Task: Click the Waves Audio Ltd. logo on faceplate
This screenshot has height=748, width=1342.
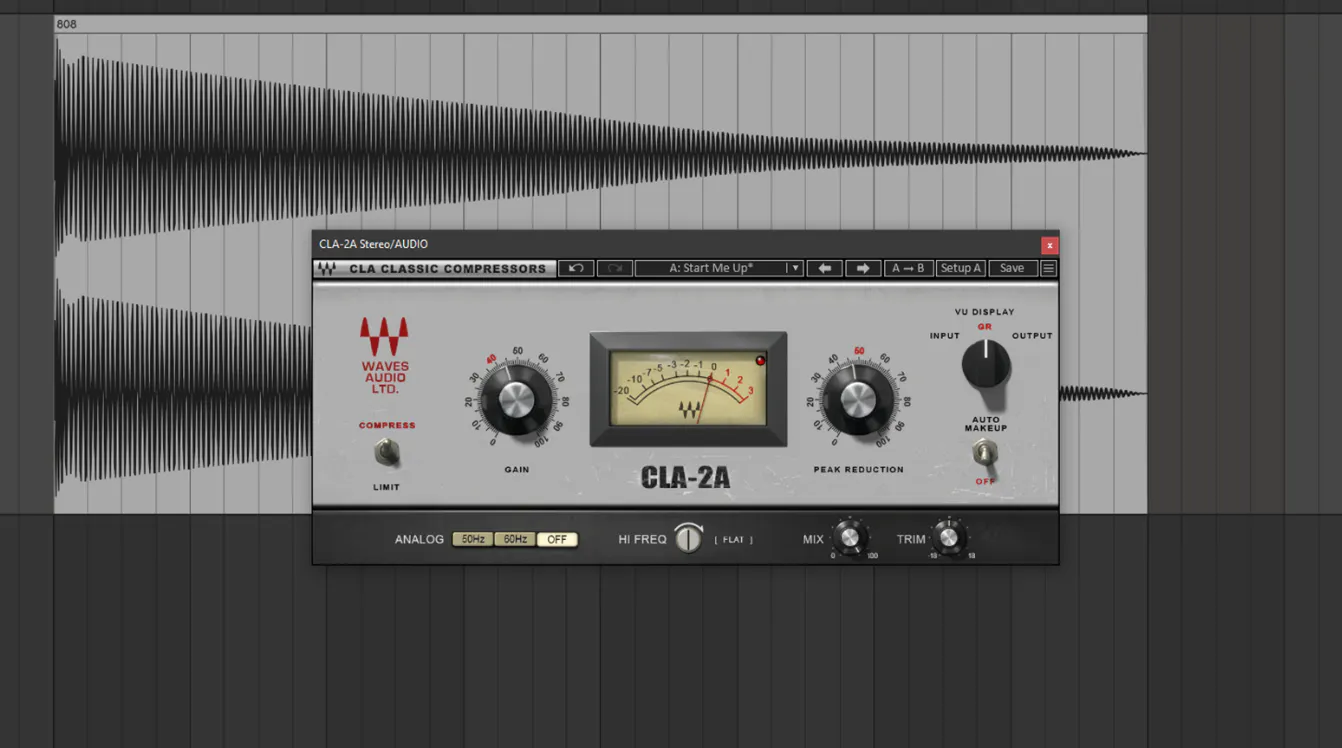Action: 385,356
